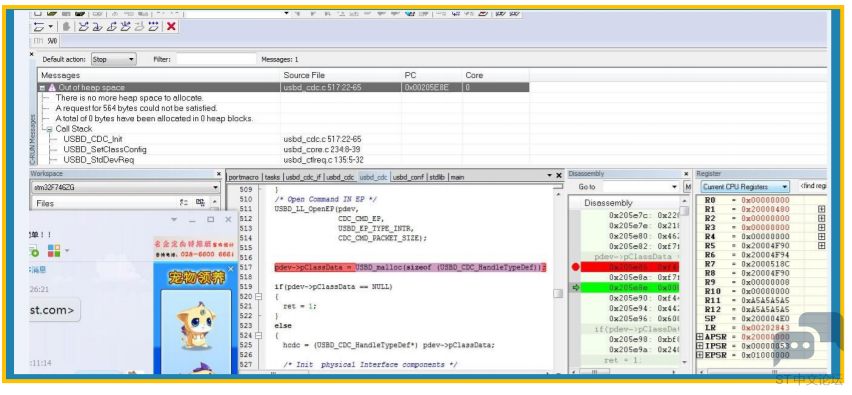
Task: Click the find register search field
Action: pyautogui.click(x=813, y=186)
